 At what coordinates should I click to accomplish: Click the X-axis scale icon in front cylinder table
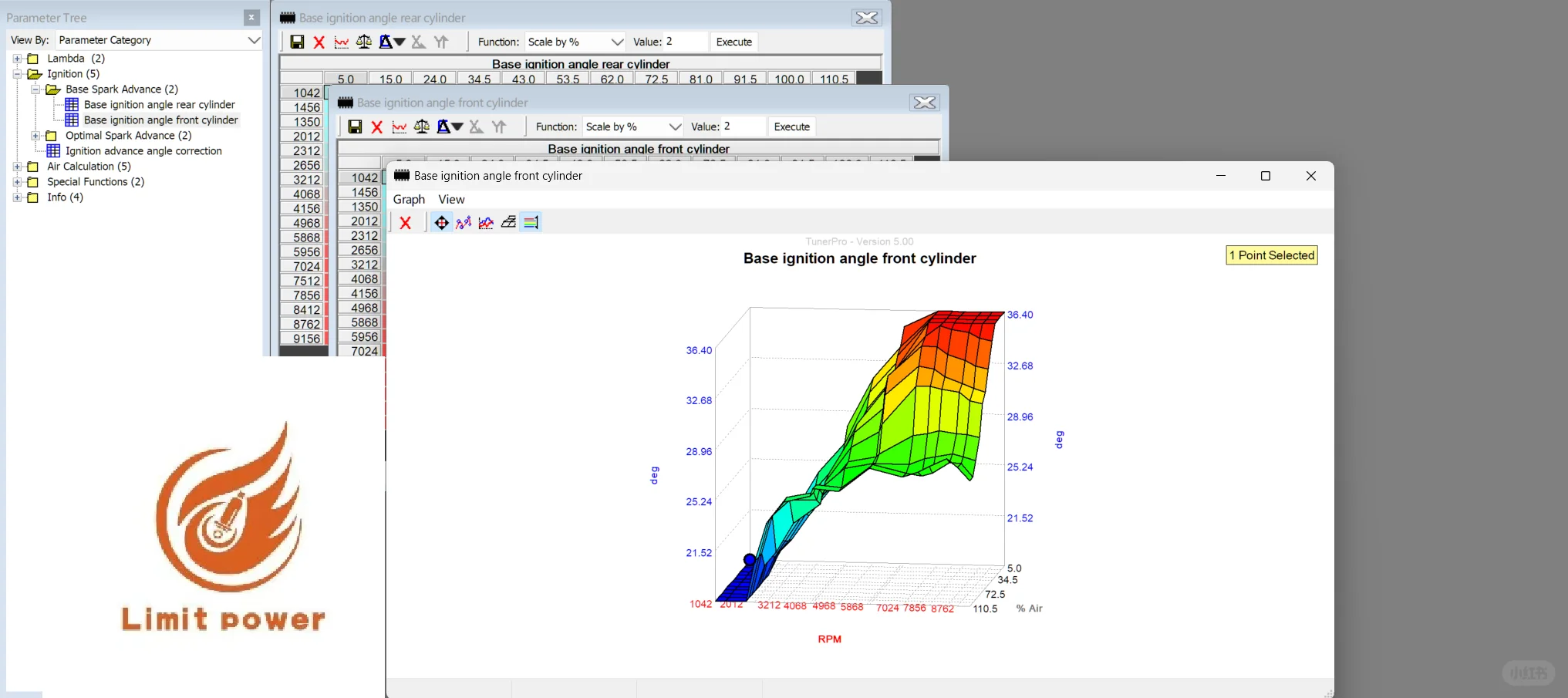476,126
